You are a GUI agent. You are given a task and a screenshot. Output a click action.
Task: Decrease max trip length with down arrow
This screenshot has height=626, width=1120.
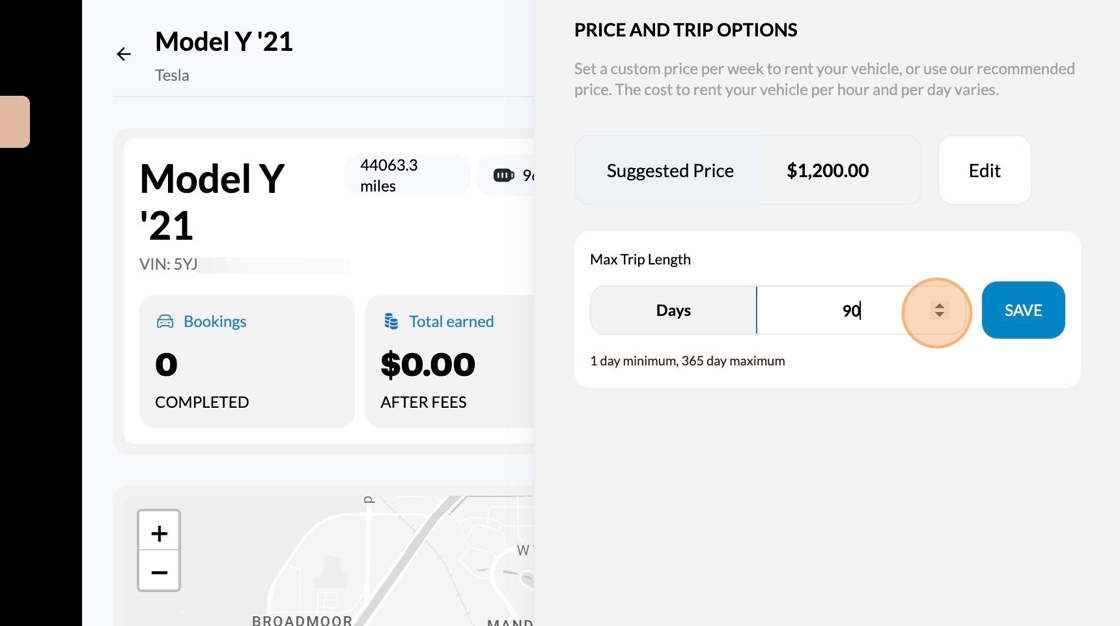pos(939,315)
